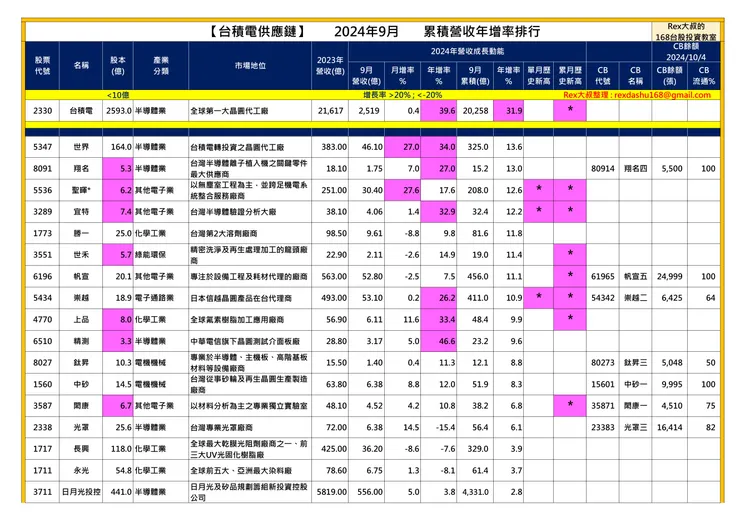Click the CB balance value 5,500
740x523 pixels.
pyautogui.click(x=672, y=169)
